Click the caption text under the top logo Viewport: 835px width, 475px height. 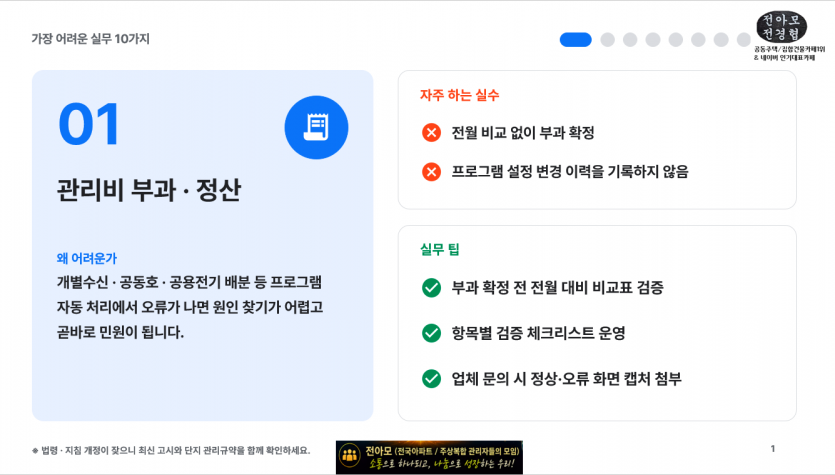click(x=789, y=53)
